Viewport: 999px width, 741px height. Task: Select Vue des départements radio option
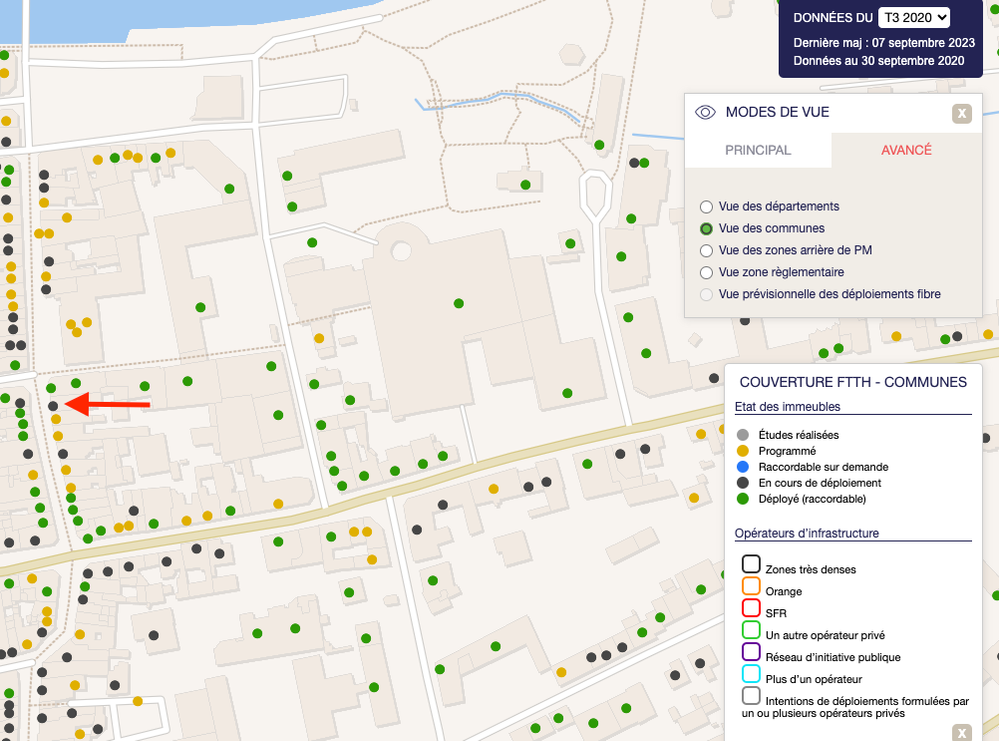707,207
